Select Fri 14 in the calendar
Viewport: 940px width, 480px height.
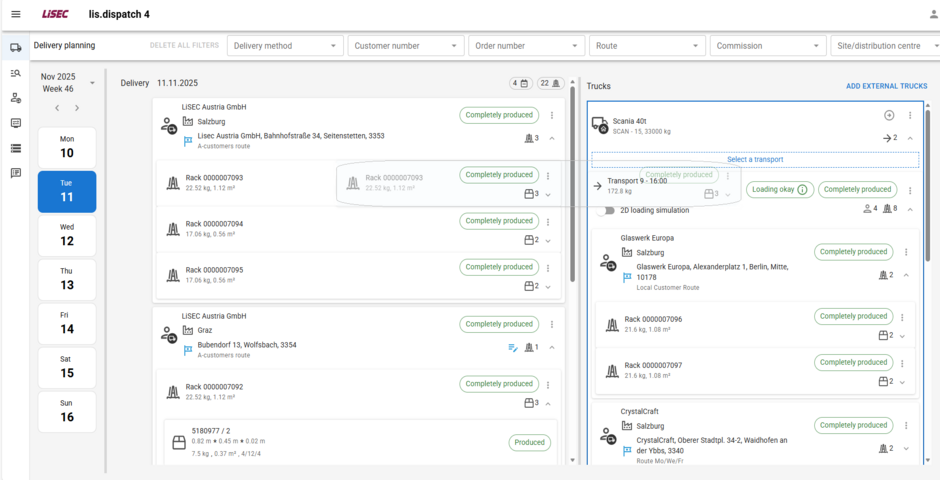[67, 323]
